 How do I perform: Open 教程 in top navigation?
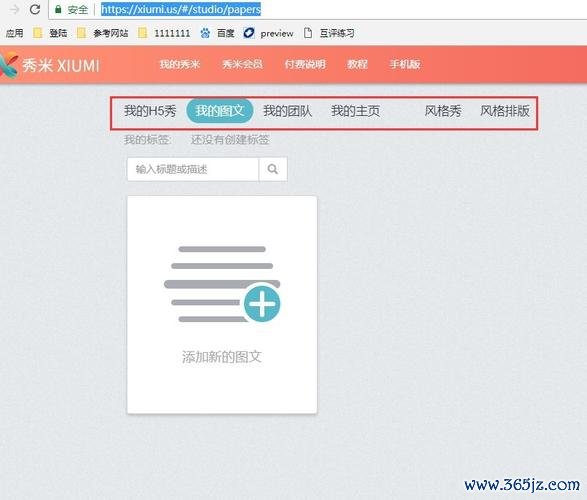pyautogui.click(x=357, y=64)
